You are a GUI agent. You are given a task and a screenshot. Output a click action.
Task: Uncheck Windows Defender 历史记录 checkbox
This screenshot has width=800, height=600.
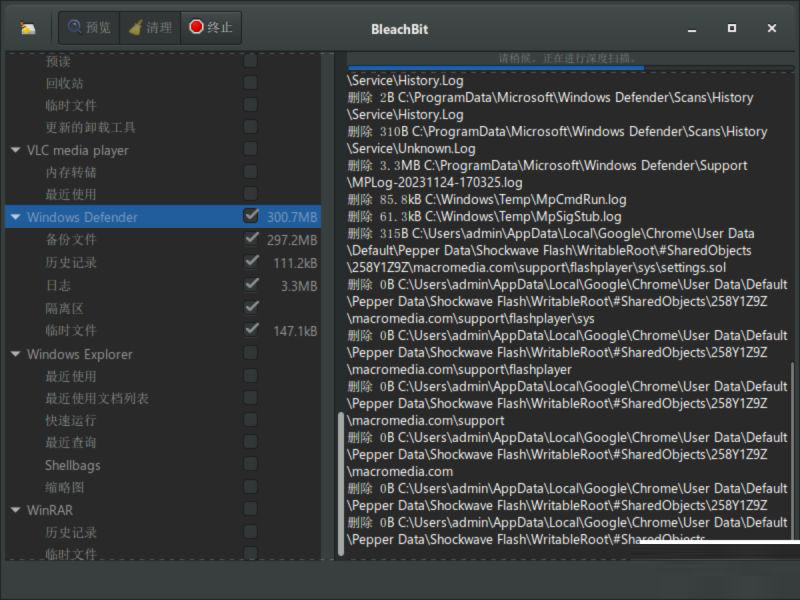coord(251,261)
